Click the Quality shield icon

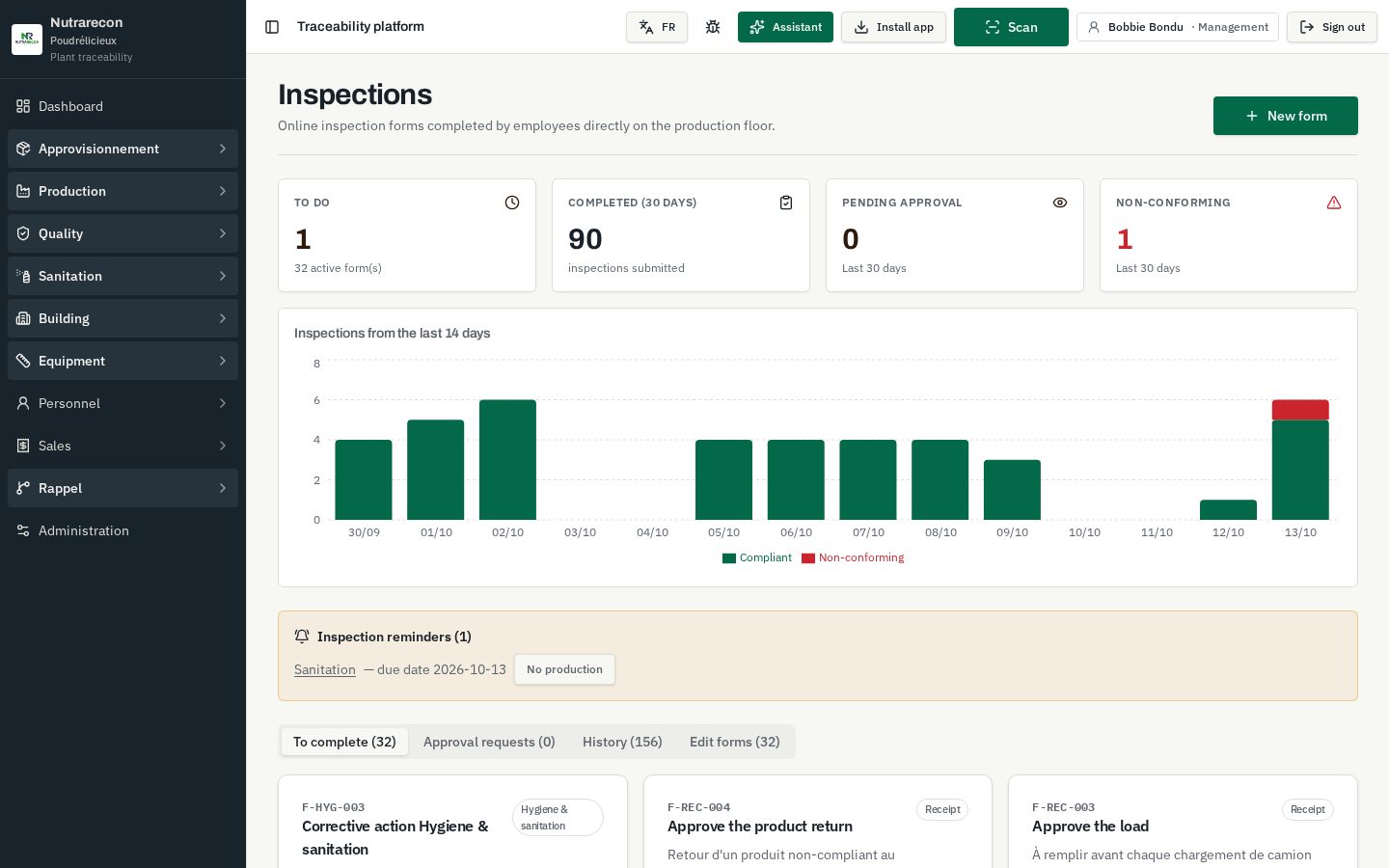point(23,233)
